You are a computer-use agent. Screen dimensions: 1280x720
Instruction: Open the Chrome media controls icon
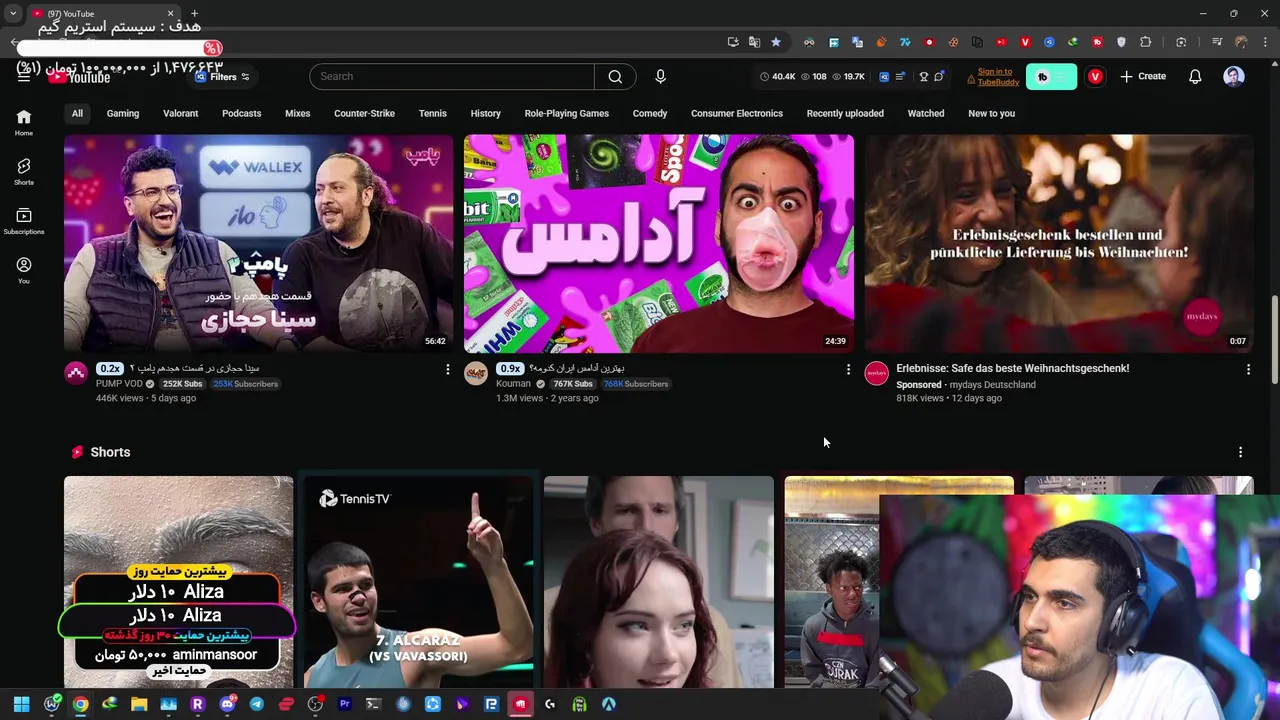(1216, 42)
